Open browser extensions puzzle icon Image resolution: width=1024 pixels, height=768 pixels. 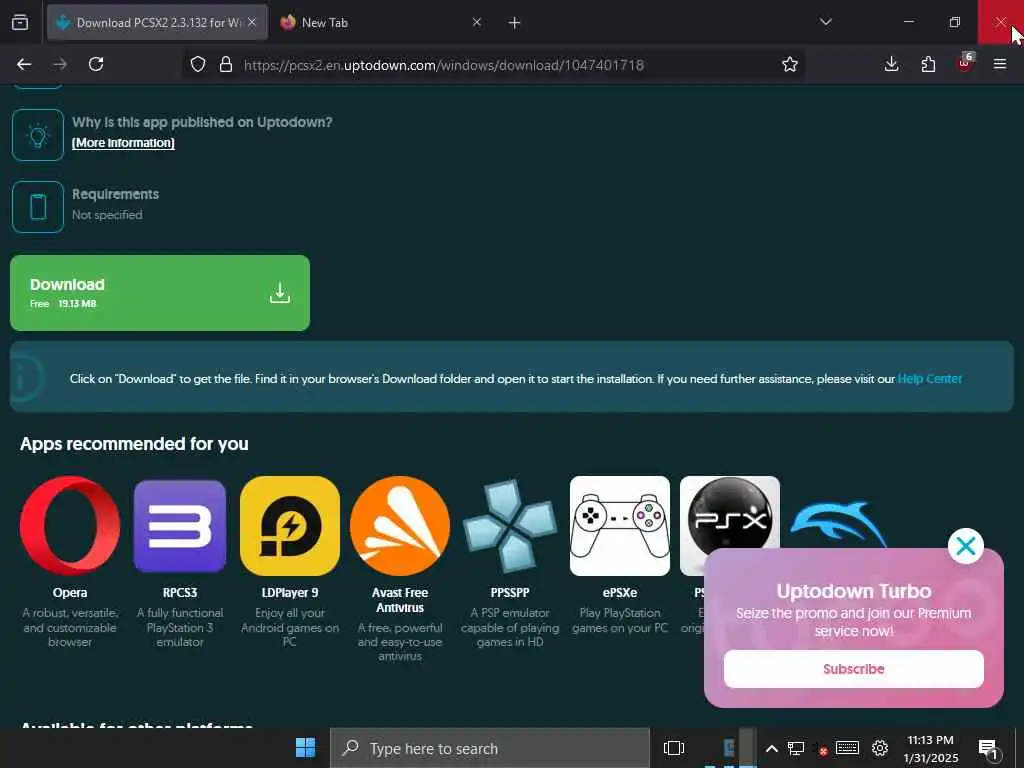pyautogui.click(x=928, y=64)
